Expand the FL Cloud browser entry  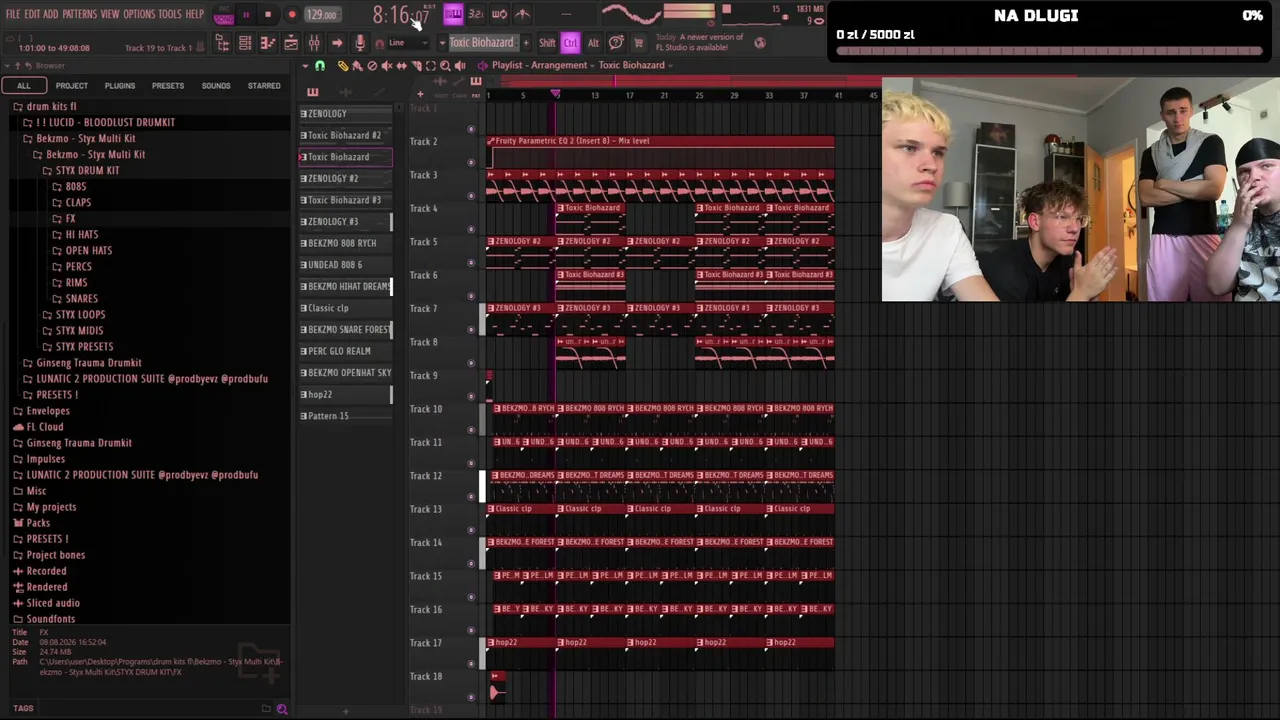(38, 427)
